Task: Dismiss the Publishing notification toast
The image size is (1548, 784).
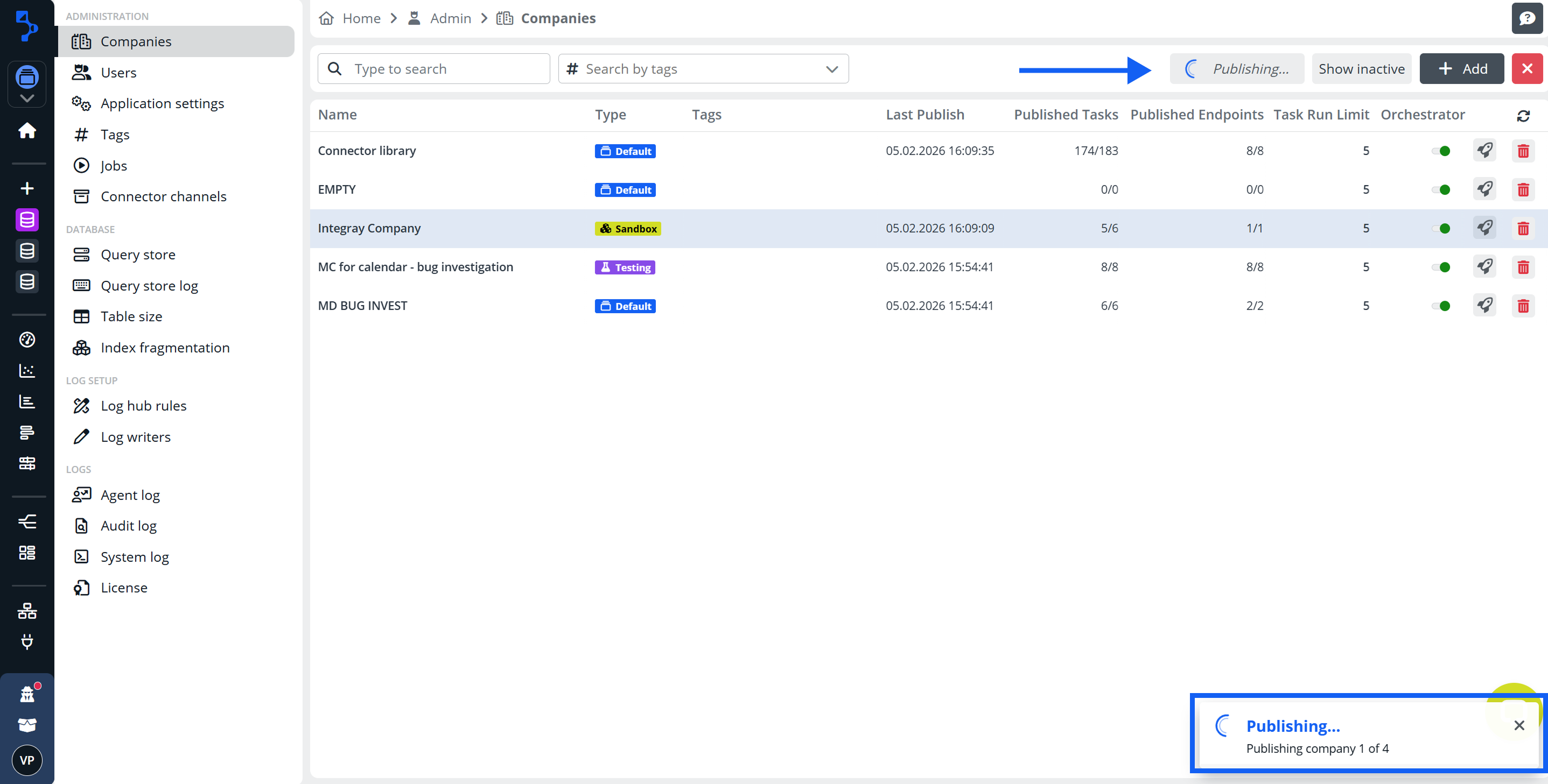Action: tap(1518, 725)
